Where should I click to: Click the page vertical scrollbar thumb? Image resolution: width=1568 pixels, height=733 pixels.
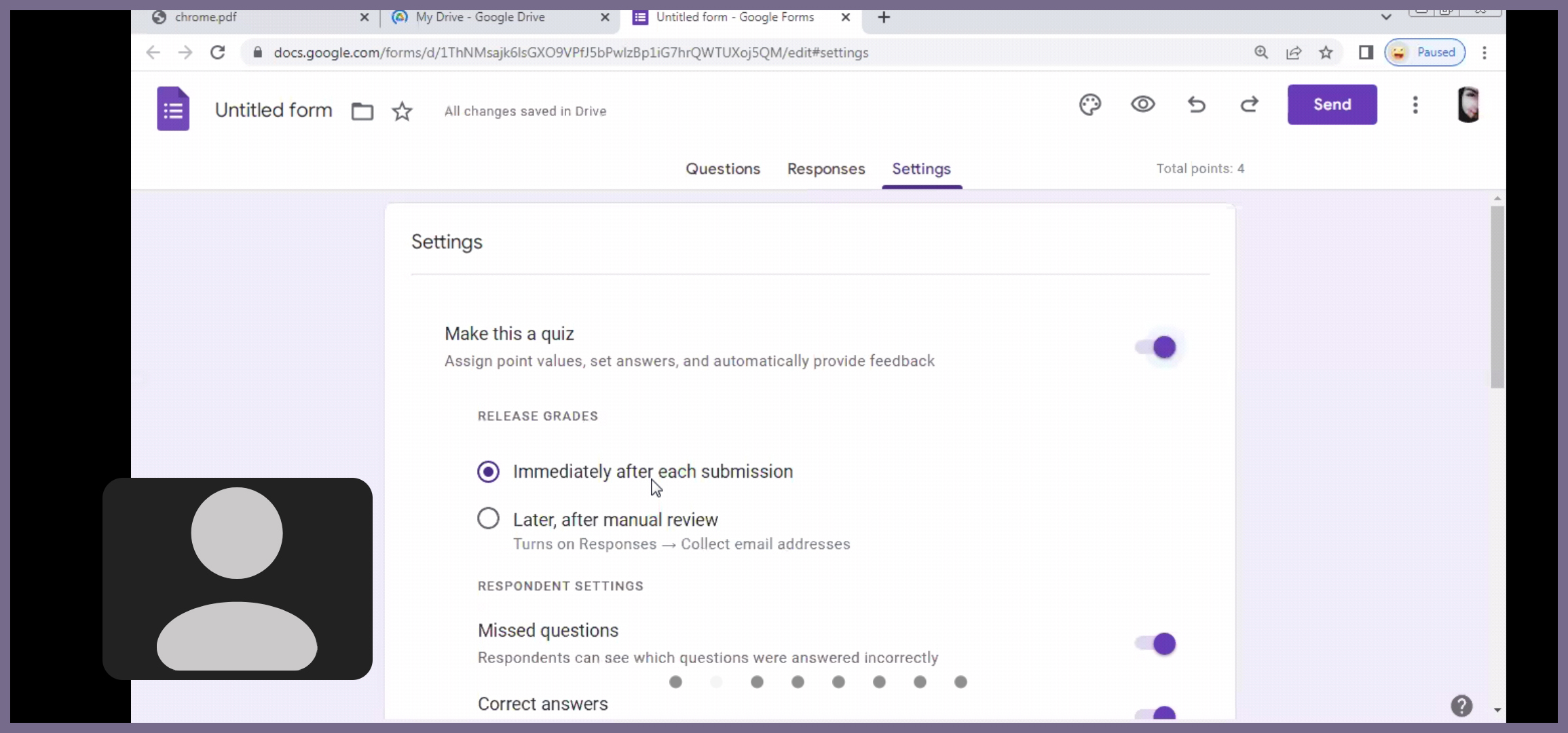(x=1497, y=299)
